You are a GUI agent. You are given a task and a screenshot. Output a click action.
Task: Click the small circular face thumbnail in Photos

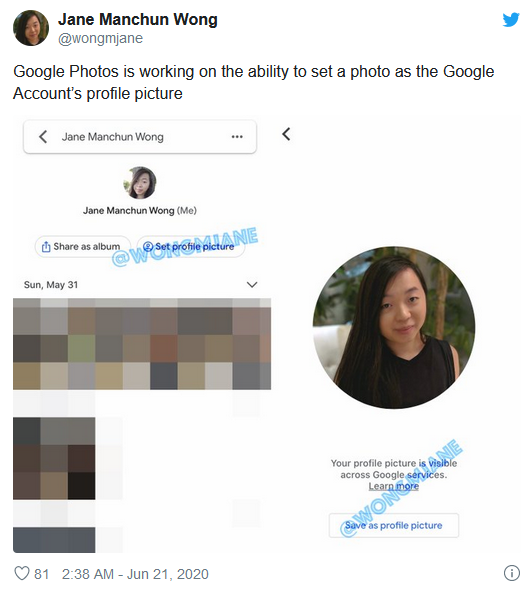pos(140,182)
